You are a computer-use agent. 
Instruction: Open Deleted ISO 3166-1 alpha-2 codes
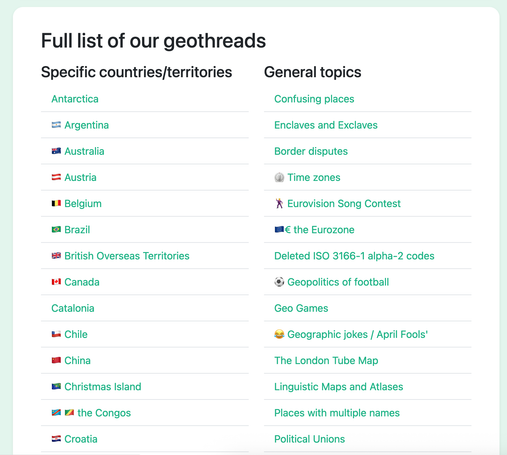[x=354, y=256]
